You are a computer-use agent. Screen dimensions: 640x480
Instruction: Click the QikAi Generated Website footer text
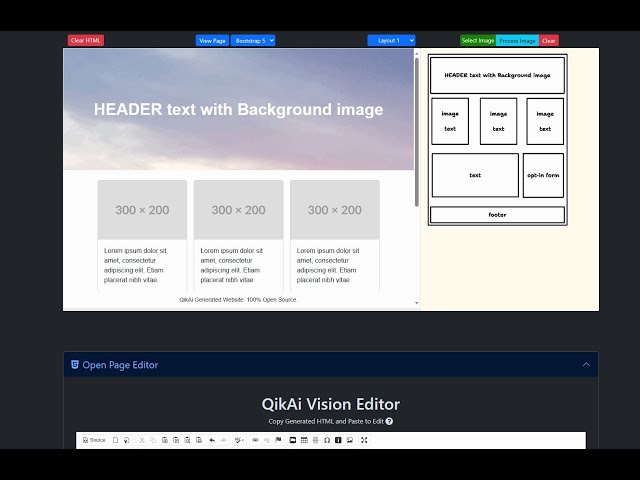tap(238, 300)
